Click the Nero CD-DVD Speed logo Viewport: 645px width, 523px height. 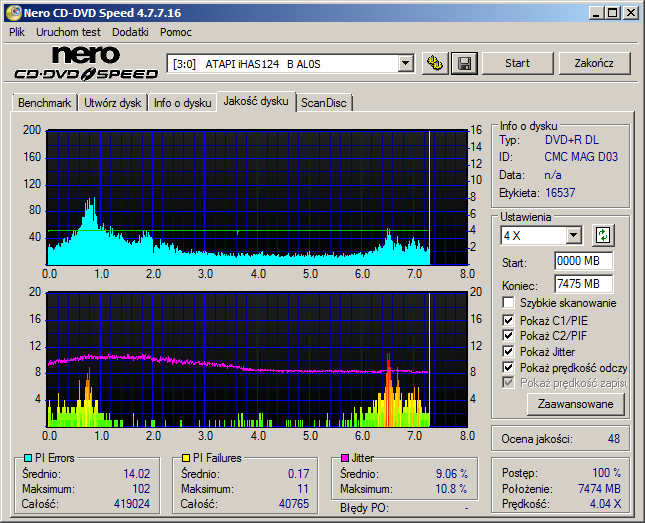point(86,63)
